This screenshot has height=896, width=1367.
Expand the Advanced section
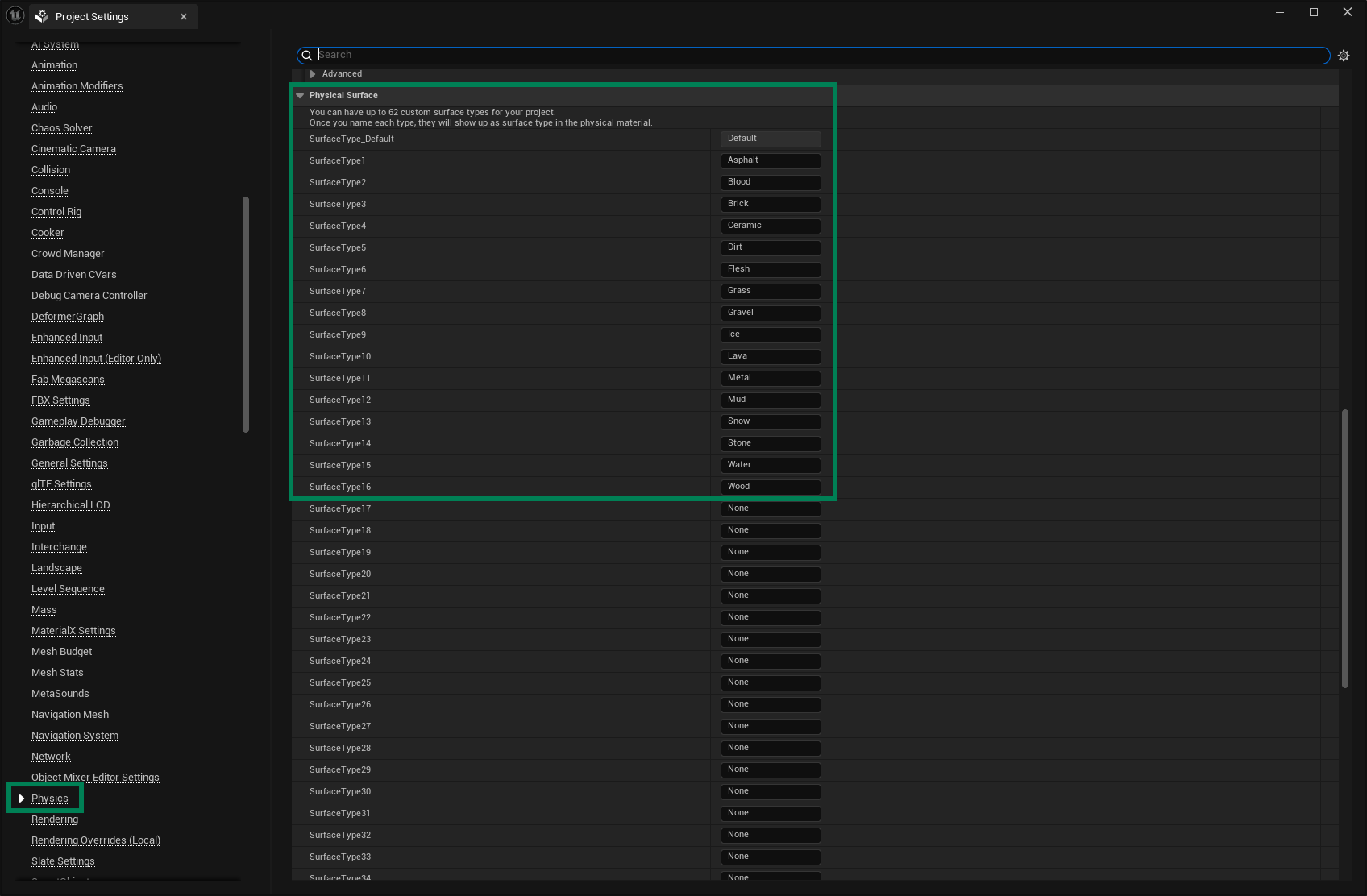tap(313, 74)
